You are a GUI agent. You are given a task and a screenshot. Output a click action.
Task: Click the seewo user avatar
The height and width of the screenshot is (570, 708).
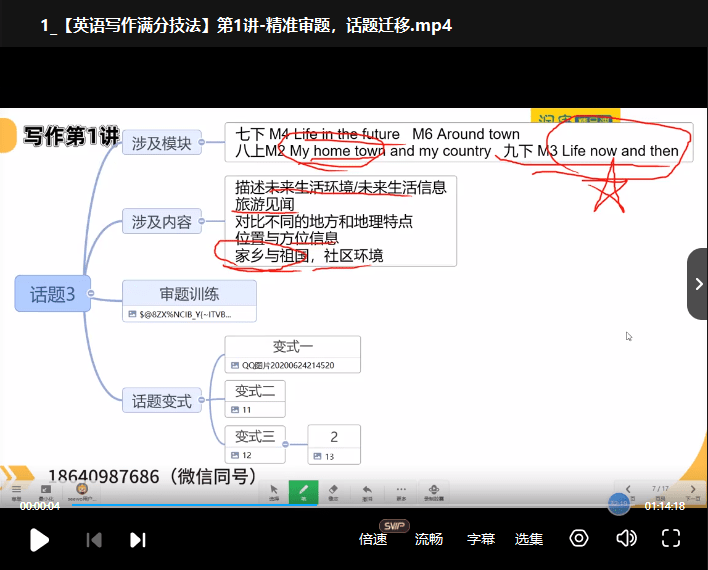pyautogui.click(x=82, y=489)
